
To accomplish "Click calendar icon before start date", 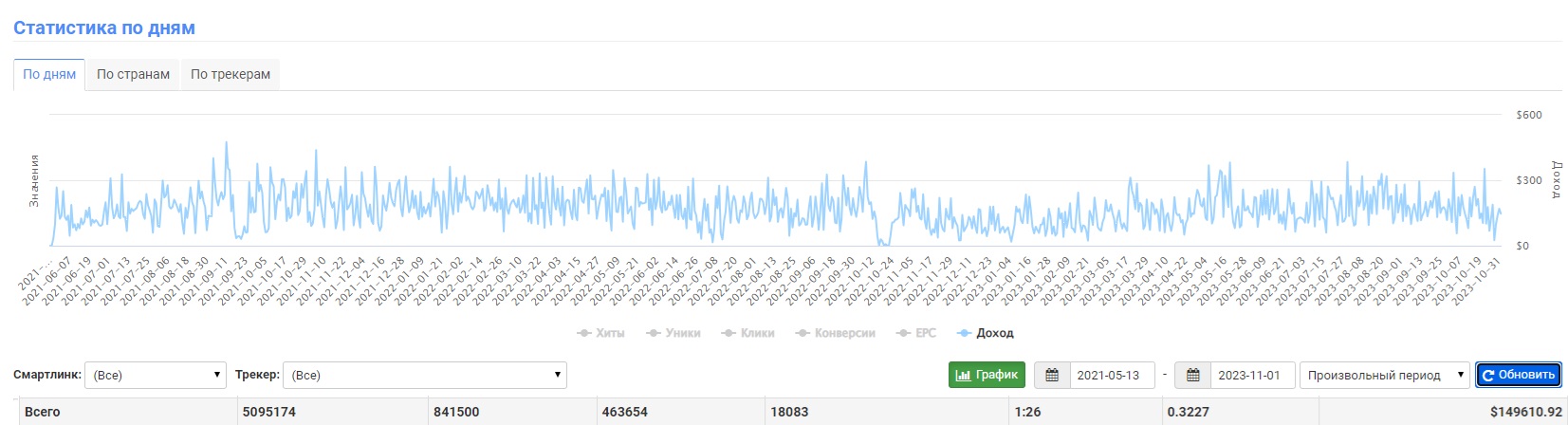I will tap(1052, 376).
